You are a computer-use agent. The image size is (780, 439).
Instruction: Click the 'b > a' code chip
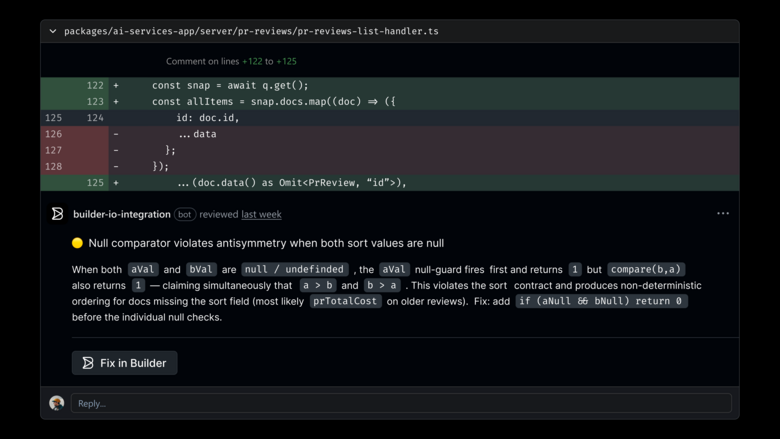[382, 285]
